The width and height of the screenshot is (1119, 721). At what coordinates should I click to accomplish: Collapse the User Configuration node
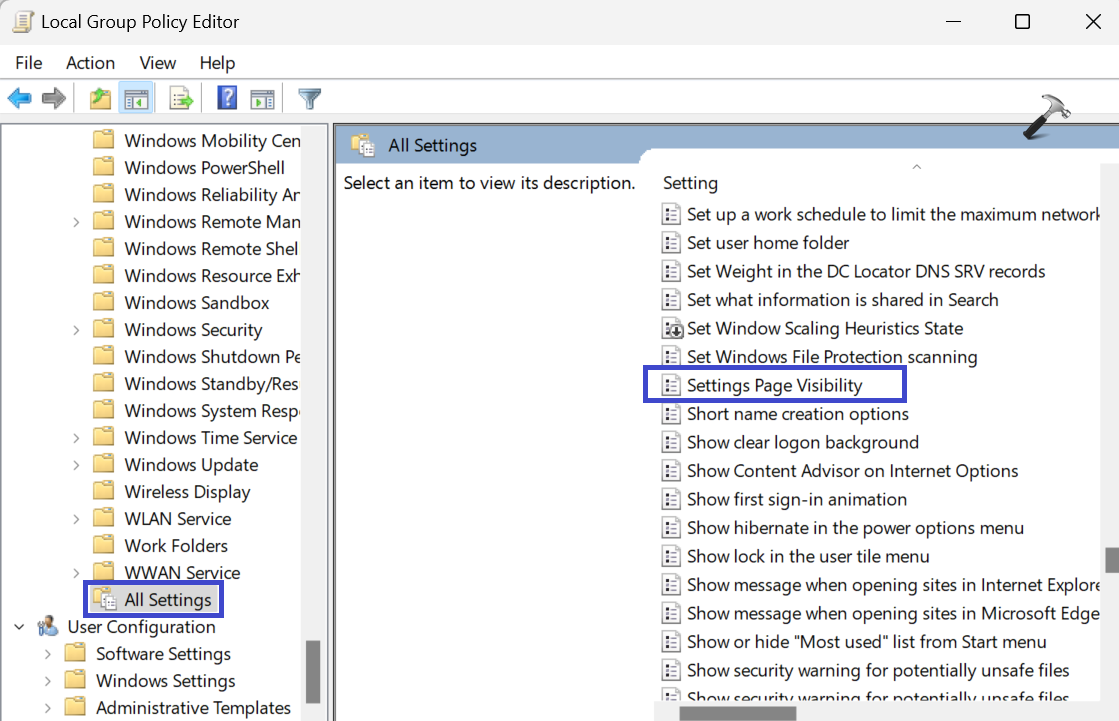[x=20, y=627]
